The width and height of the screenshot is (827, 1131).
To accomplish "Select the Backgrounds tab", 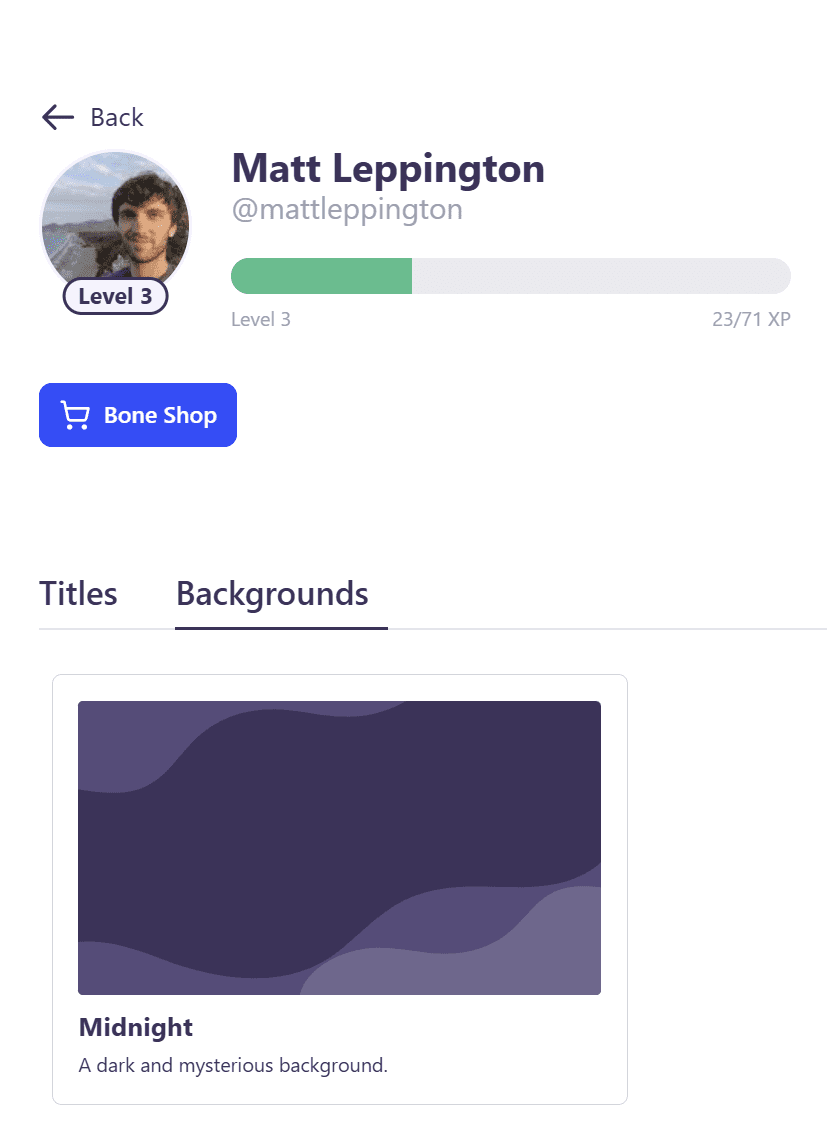I will pos(272,593).
